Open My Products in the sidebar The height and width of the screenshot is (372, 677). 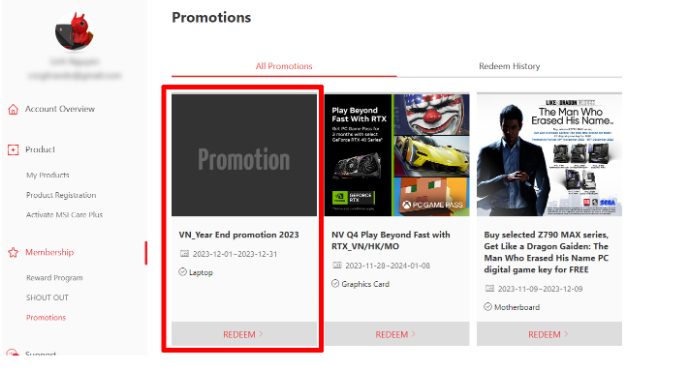pyautogui.click(x=47, y=175)
